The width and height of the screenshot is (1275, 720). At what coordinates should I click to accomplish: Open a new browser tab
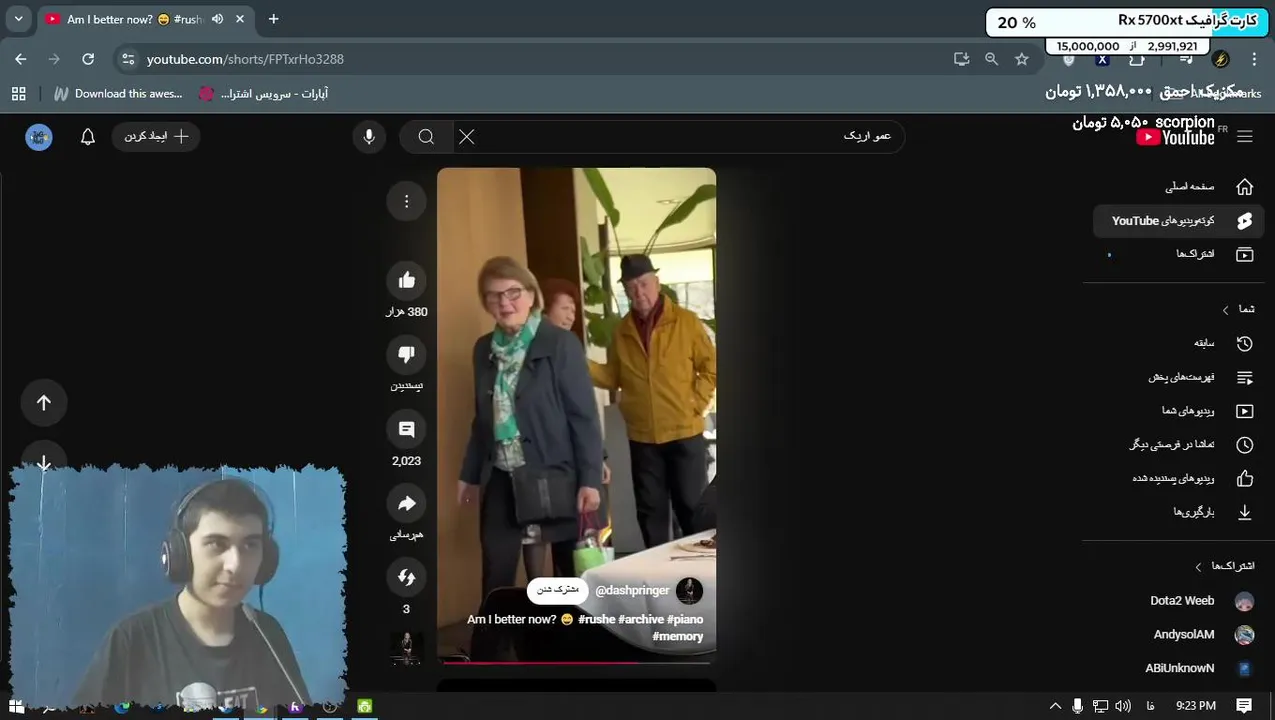click(273, 19)
